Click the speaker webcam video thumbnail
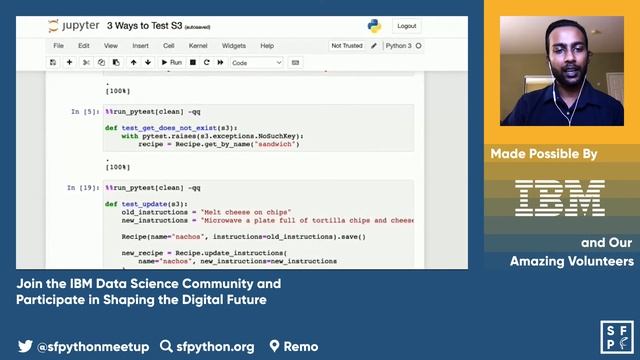Screen dimensions: 640x360 562,71
